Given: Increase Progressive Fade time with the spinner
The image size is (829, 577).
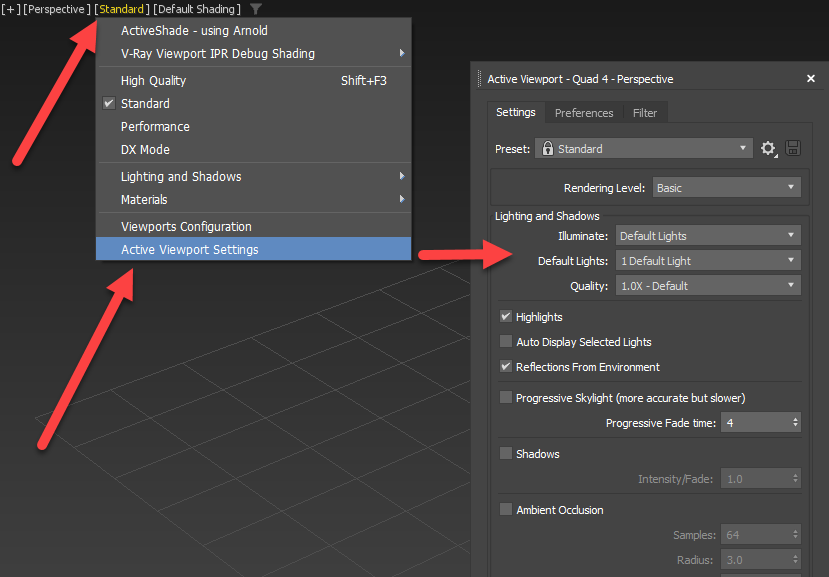Looking at the screenshot, I should pyautogui.click(x=795, y=418).
